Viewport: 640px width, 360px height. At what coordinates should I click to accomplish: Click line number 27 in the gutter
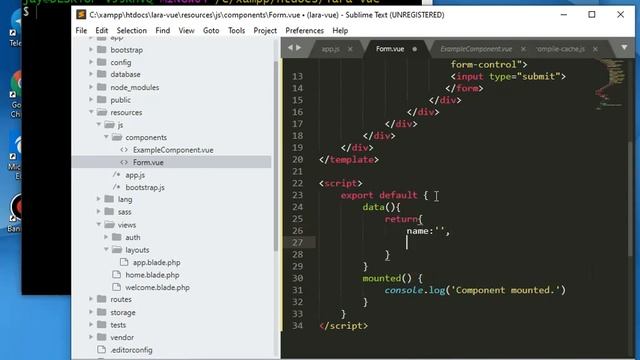tap(298, 242)
